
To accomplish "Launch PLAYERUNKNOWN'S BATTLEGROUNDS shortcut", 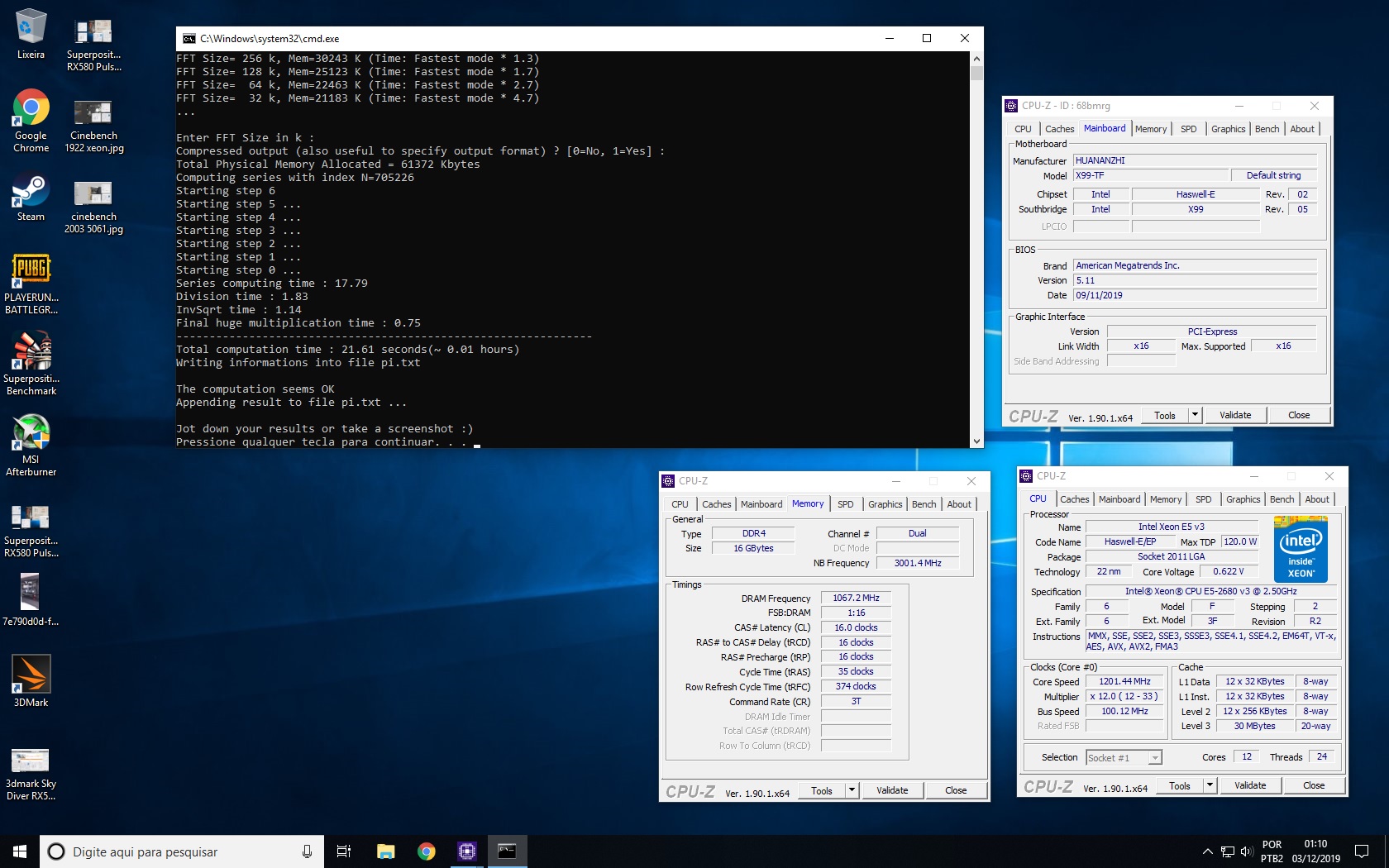I will 31,284.
